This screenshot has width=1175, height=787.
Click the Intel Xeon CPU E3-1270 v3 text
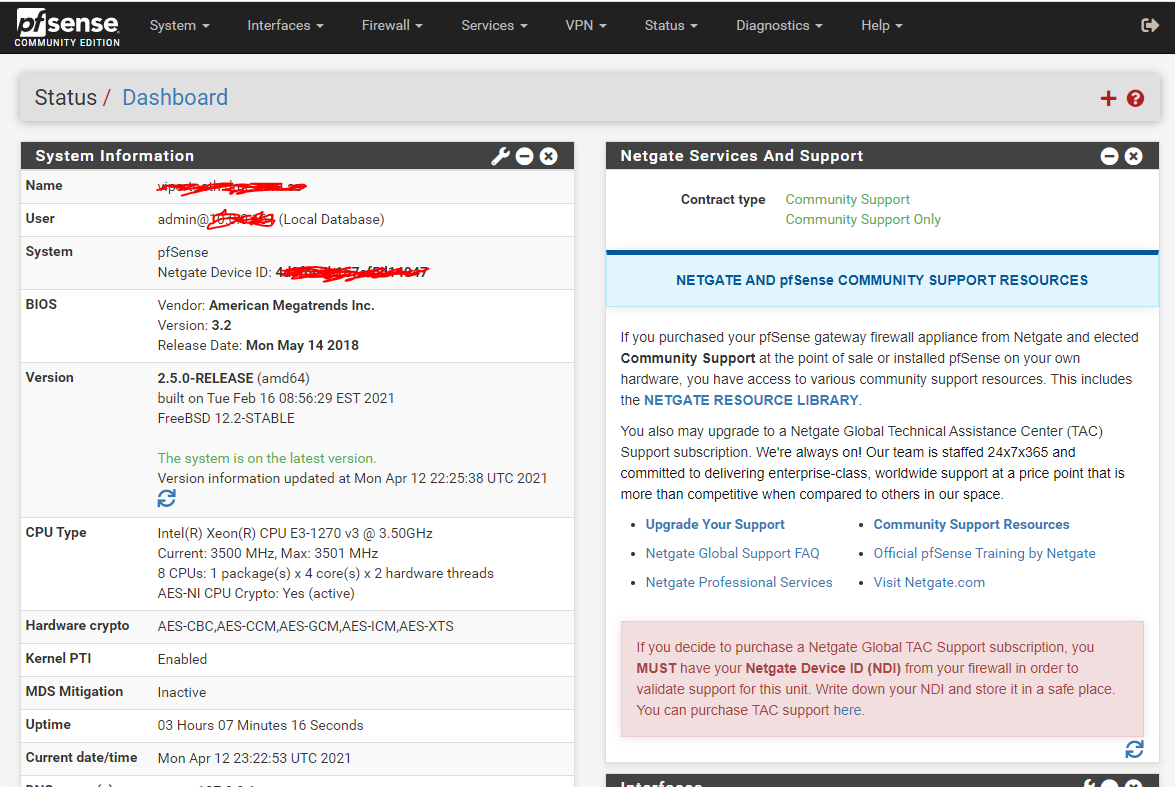(x=294, y=533)
